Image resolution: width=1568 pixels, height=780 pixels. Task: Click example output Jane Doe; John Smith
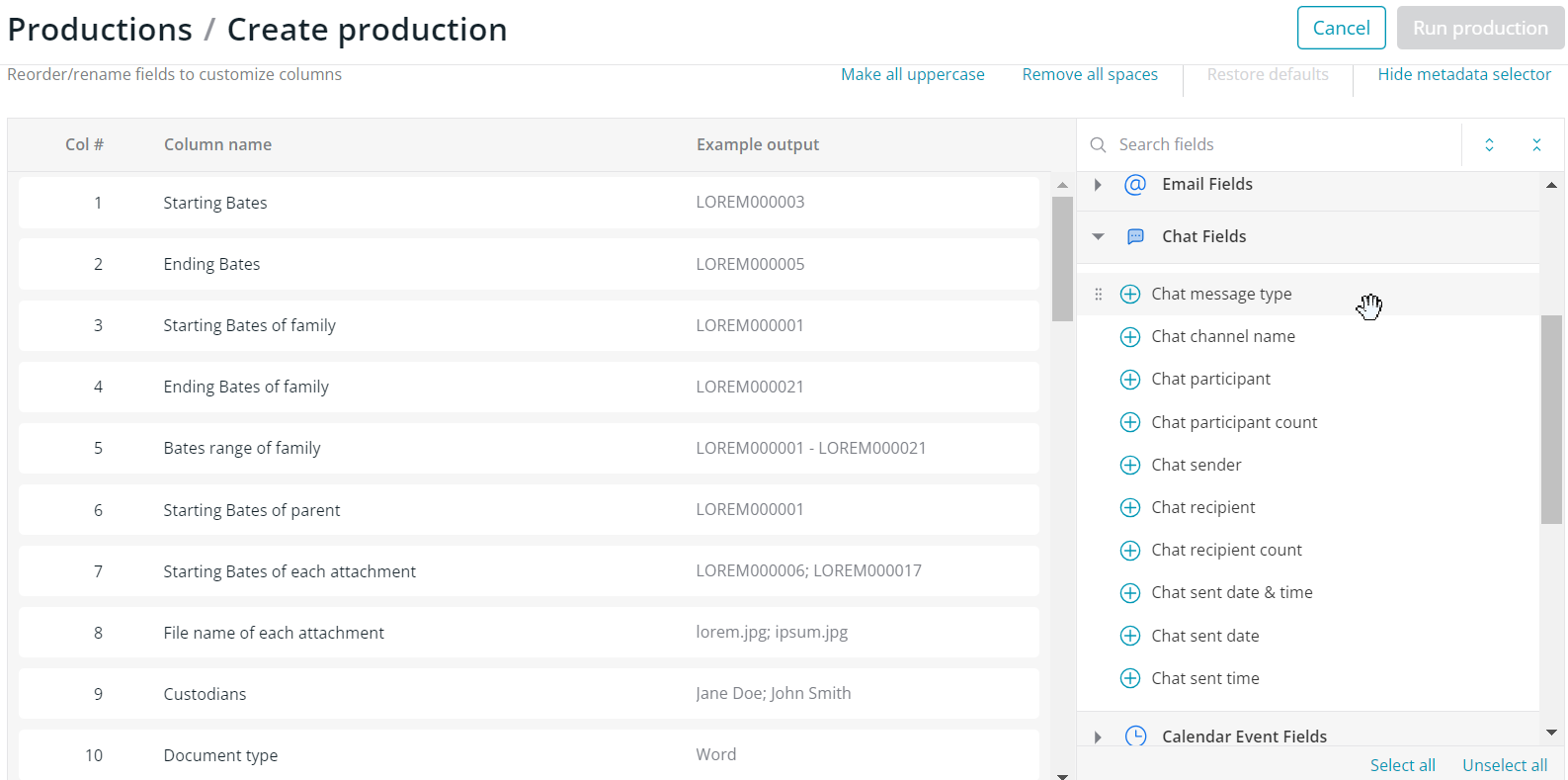coord(773,693)
